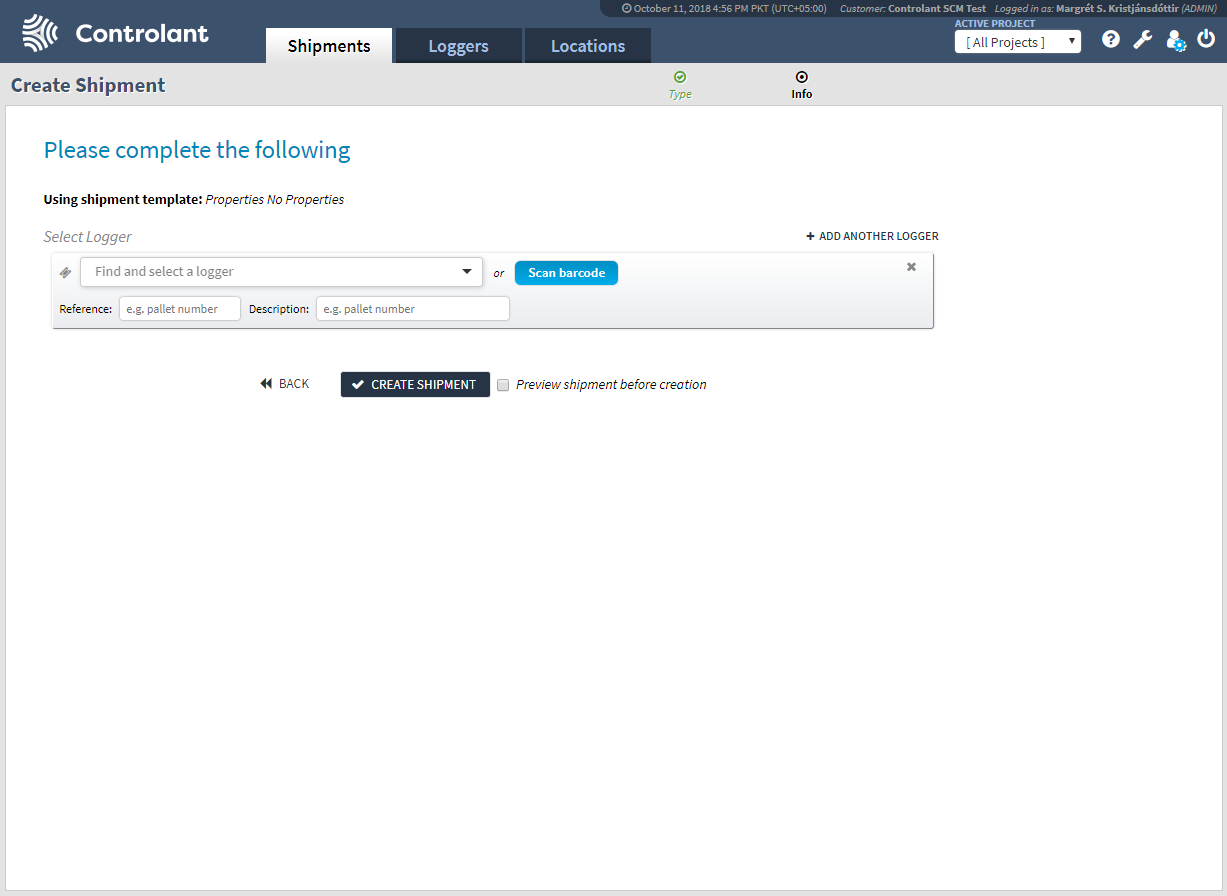The width and height of the screenshot is (1227, 896).
Task: Open the wrench settings icon
Action: pyautogui.click(x=1142, y=40)
